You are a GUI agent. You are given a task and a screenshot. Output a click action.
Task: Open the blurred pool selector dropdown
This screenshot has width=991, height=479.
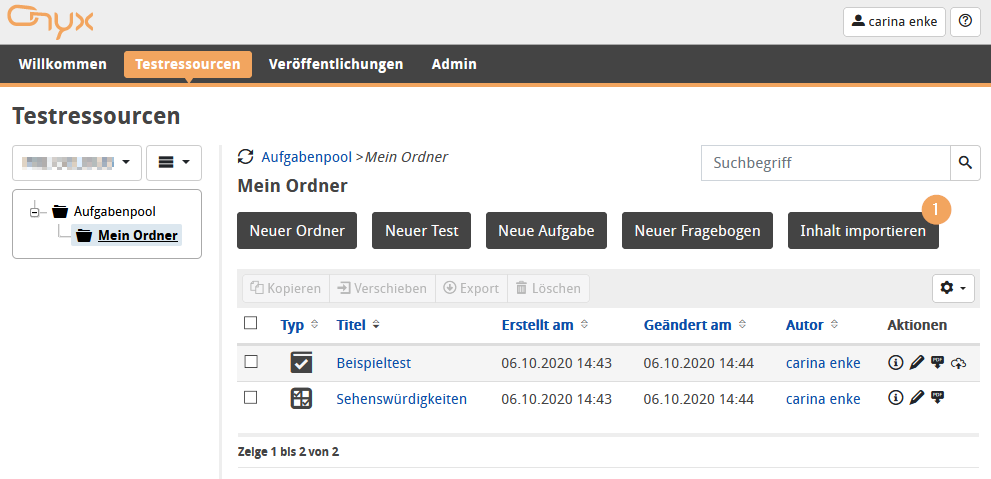76,162
